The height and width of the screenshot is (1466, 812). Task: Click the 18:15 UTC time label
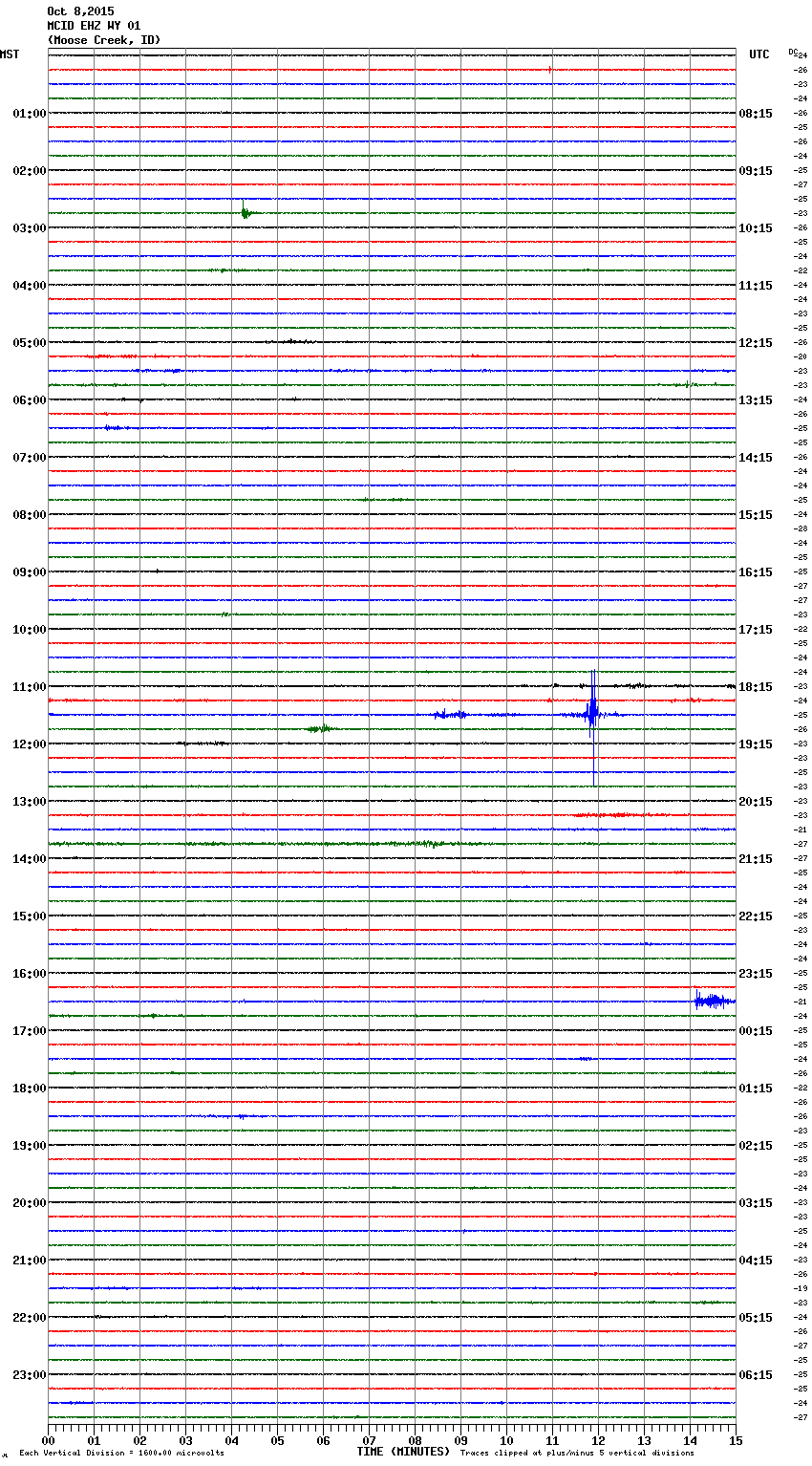tap(756, 687)
